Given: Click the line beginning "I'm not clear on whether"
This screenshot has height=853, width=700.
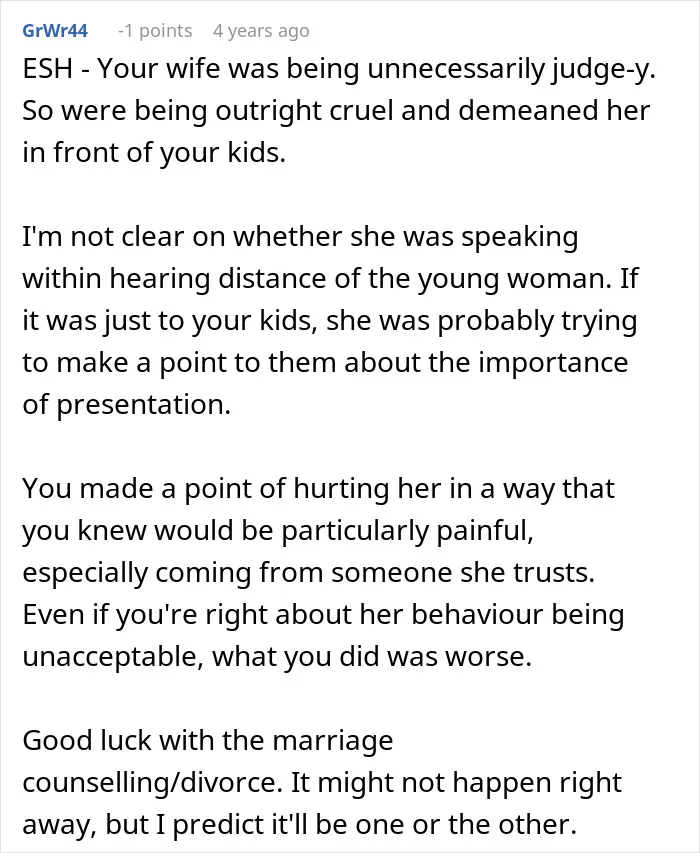Looking at the screenshot, I should point(300,238).
